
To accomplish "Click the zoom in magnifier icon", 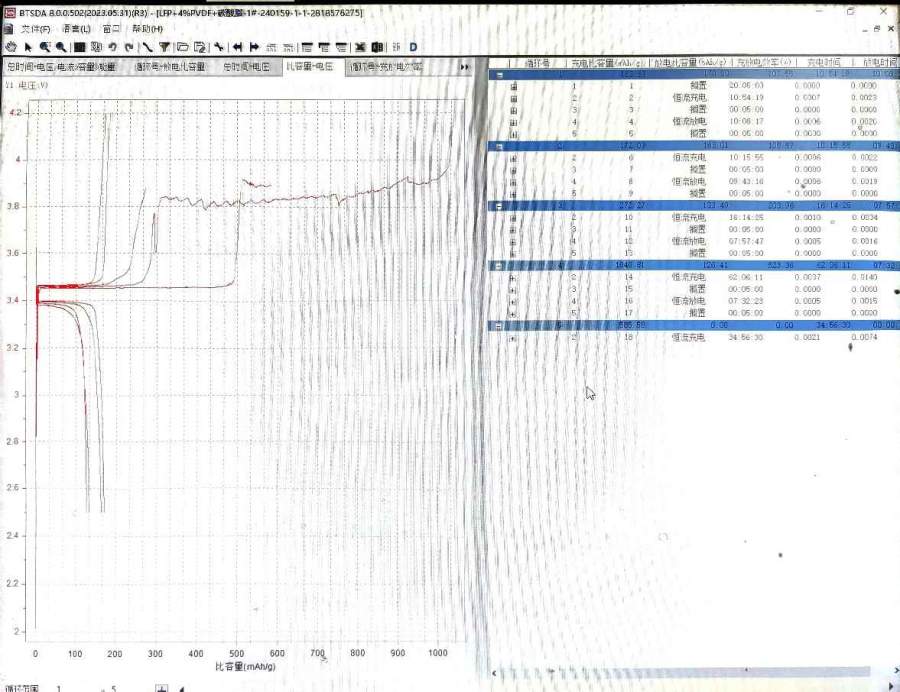I will (45, 47).
